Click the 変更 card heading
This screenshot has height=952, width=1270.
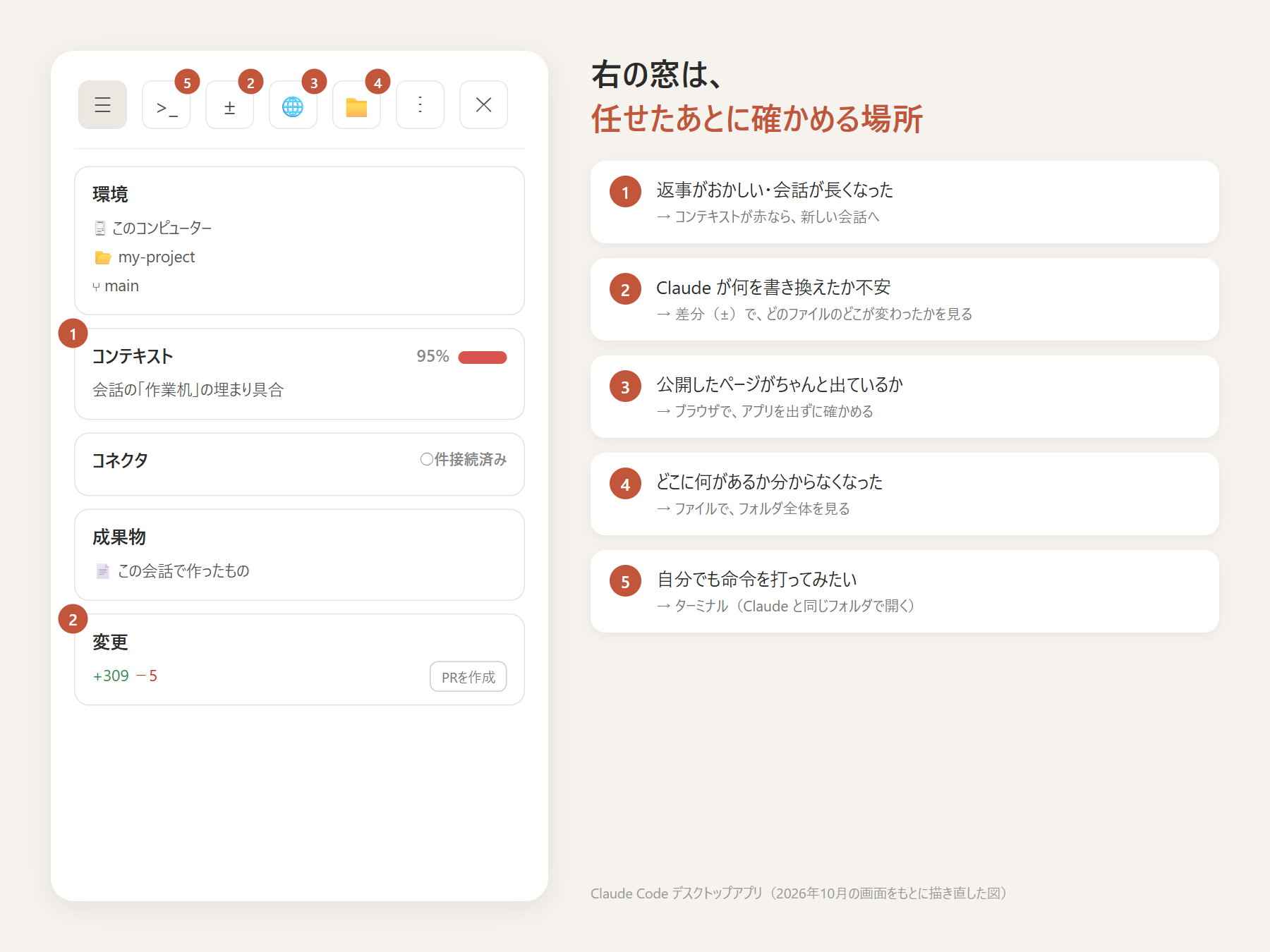tap(110, 642)
